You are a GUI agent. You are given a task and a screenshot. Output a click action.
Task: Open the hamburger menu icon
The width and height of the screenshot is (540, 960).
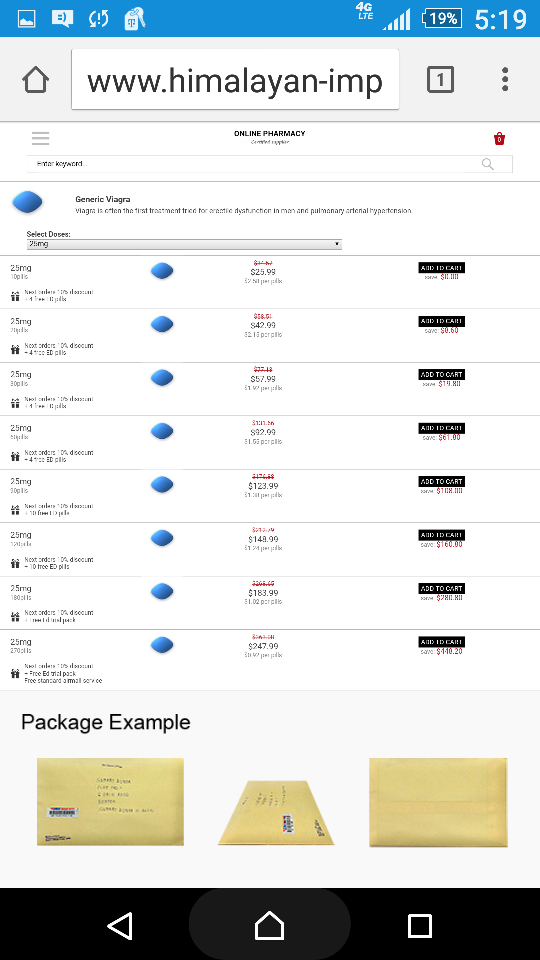(x=40, y=138)
